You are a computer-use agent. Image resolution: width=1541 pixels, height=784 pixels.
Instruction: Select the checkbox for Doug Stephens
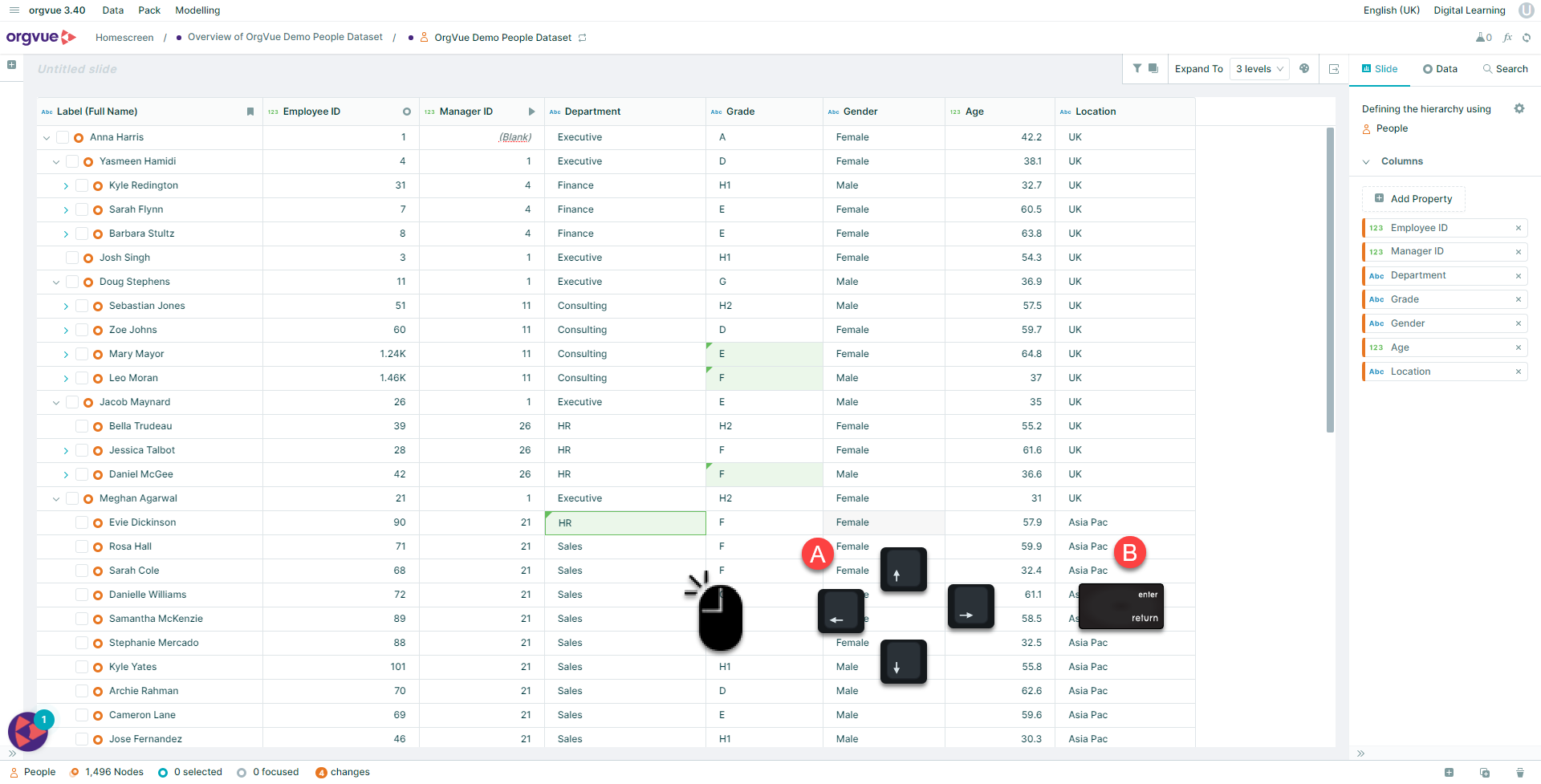[72, 282]
